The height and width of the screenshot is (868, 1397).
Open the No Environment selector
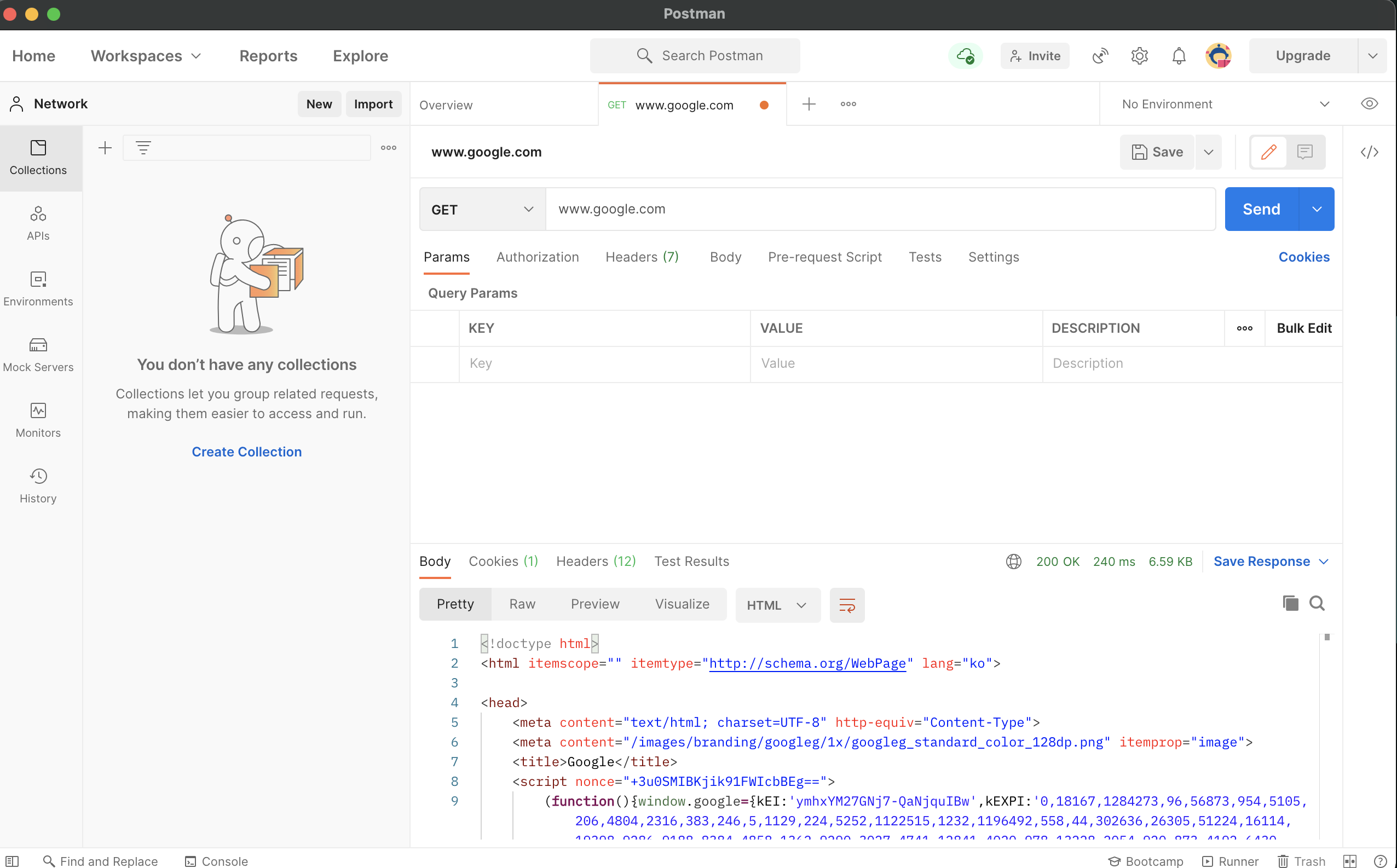[1225, 104]
